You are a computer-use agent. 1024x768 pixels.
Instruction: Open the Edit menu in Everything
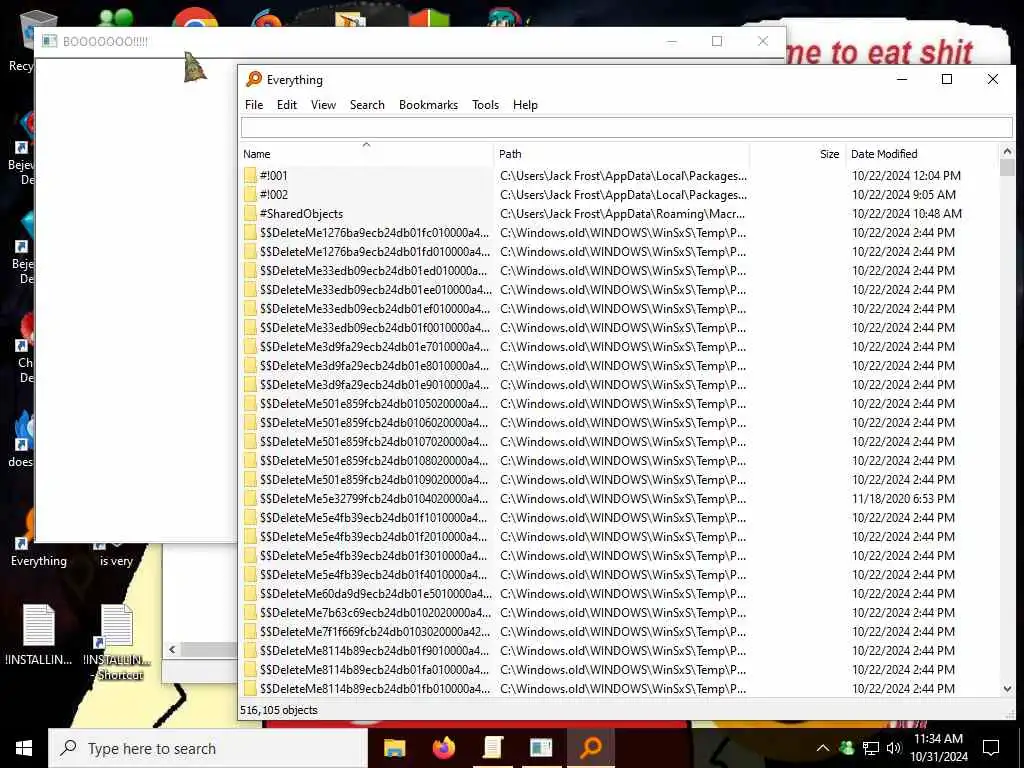pos(287,104)
